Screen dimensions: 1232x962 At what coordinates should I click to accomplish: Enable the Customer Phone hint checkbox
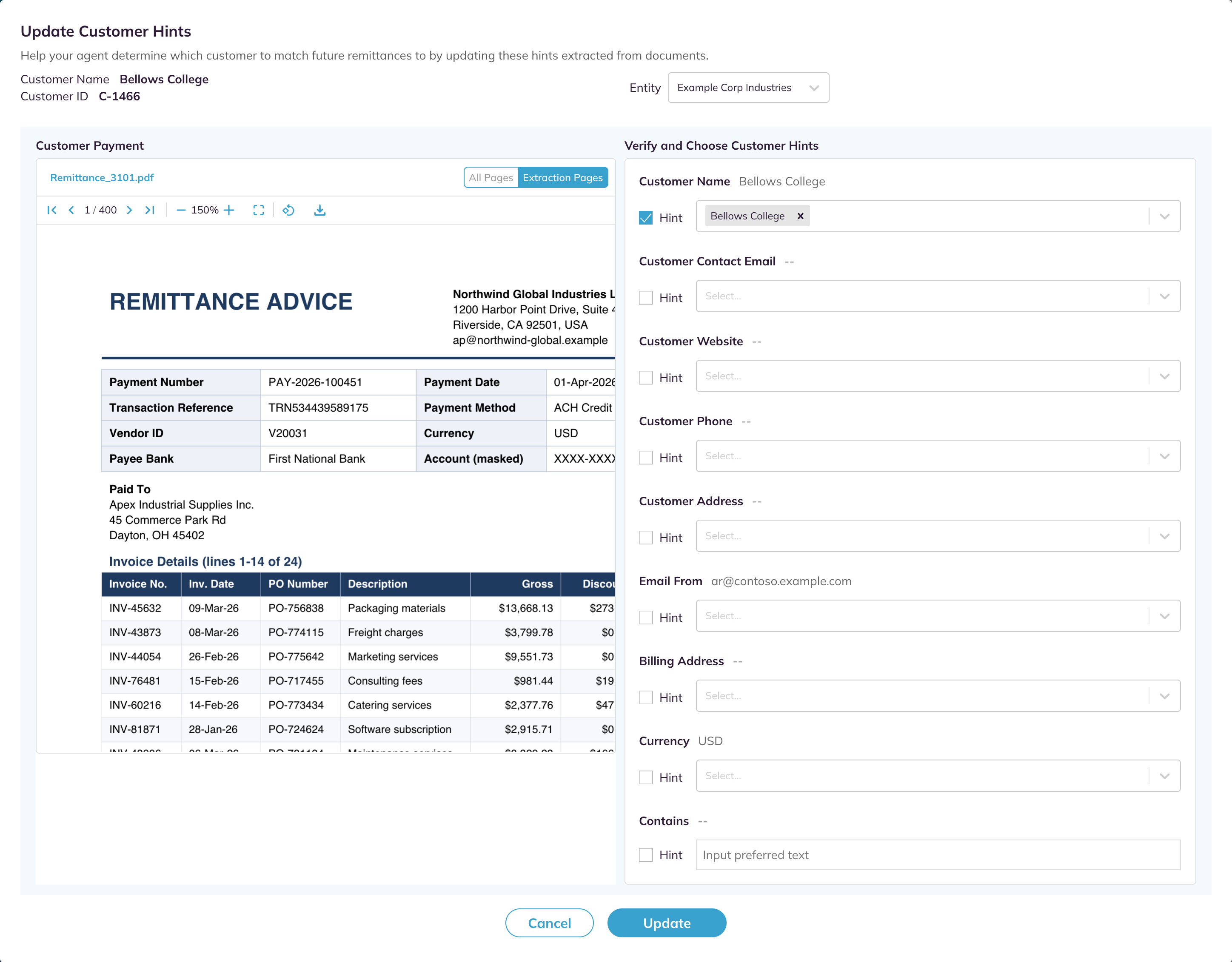click(x=645, y=458)
